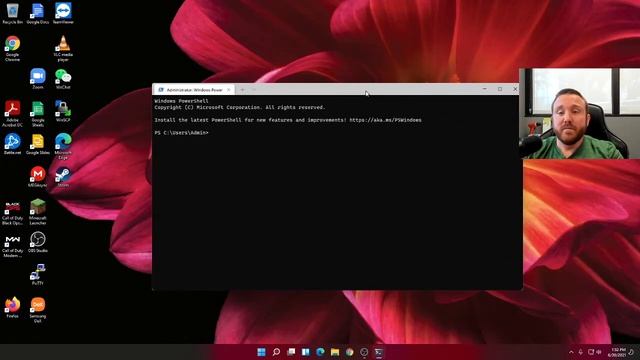Click the Windows Terminal taskbar icon

[x=379, y=352]
